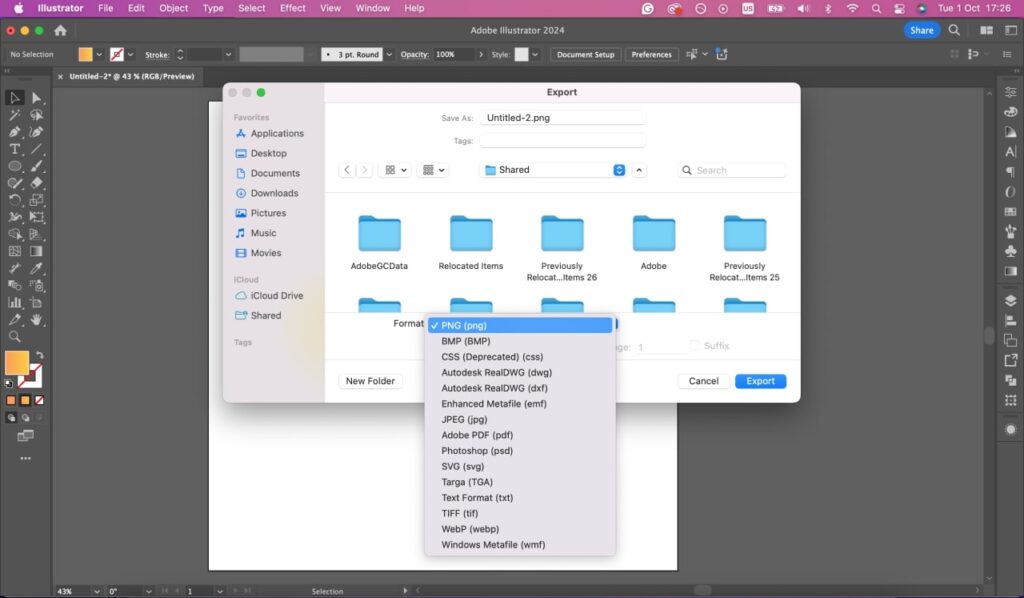Click the Save As filename field
This screenshot has width=1024, height=598.
[x=562, y=118]
